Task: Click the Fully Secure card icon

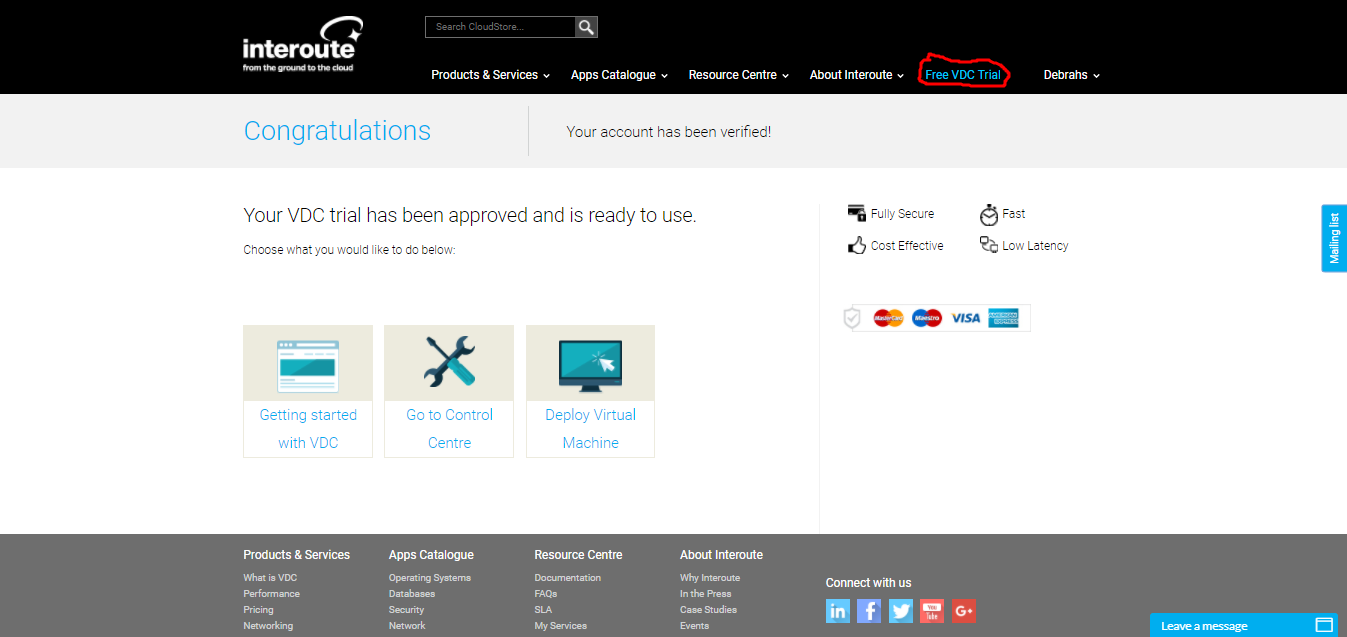Action: point(856,213)
